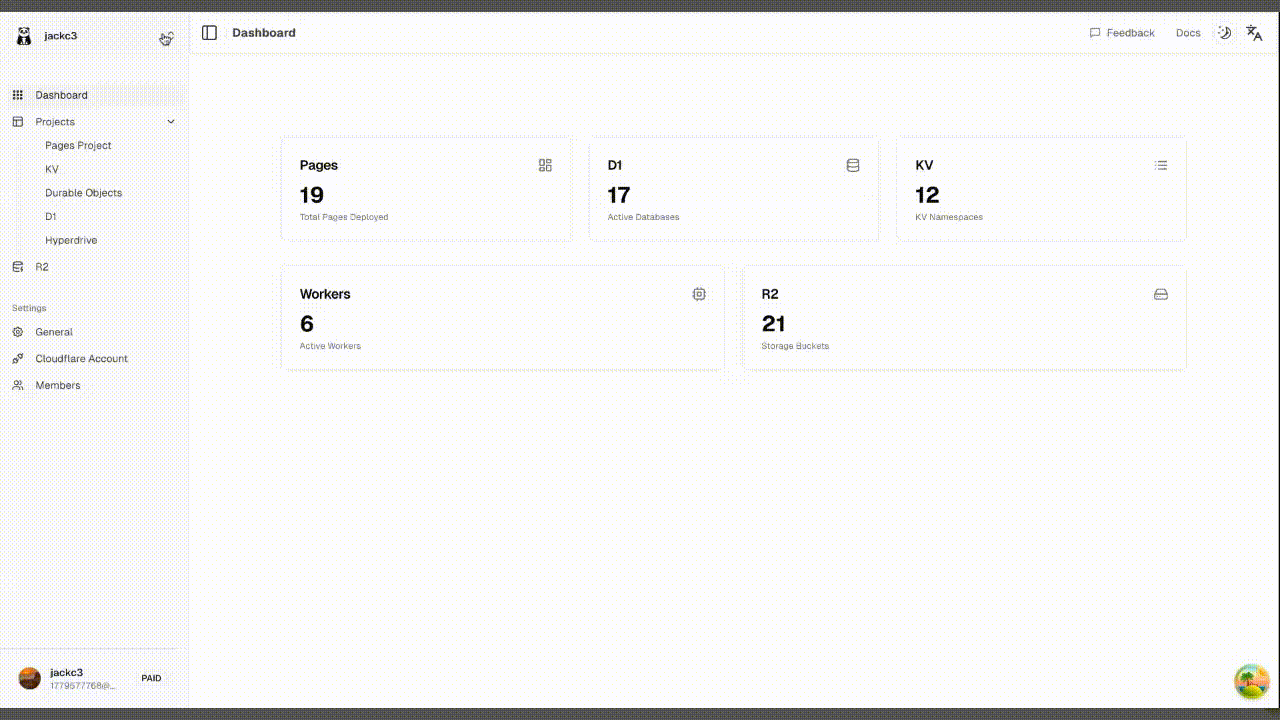This screenshot has height=720, width=1280.
Task: Click the bucket icon on the R2 card
Action: 1160,294
